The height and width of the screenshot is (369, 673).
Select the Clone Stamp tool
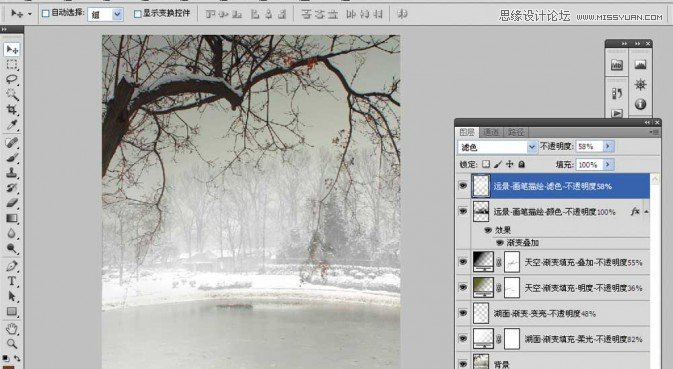(x=12, y=172)
